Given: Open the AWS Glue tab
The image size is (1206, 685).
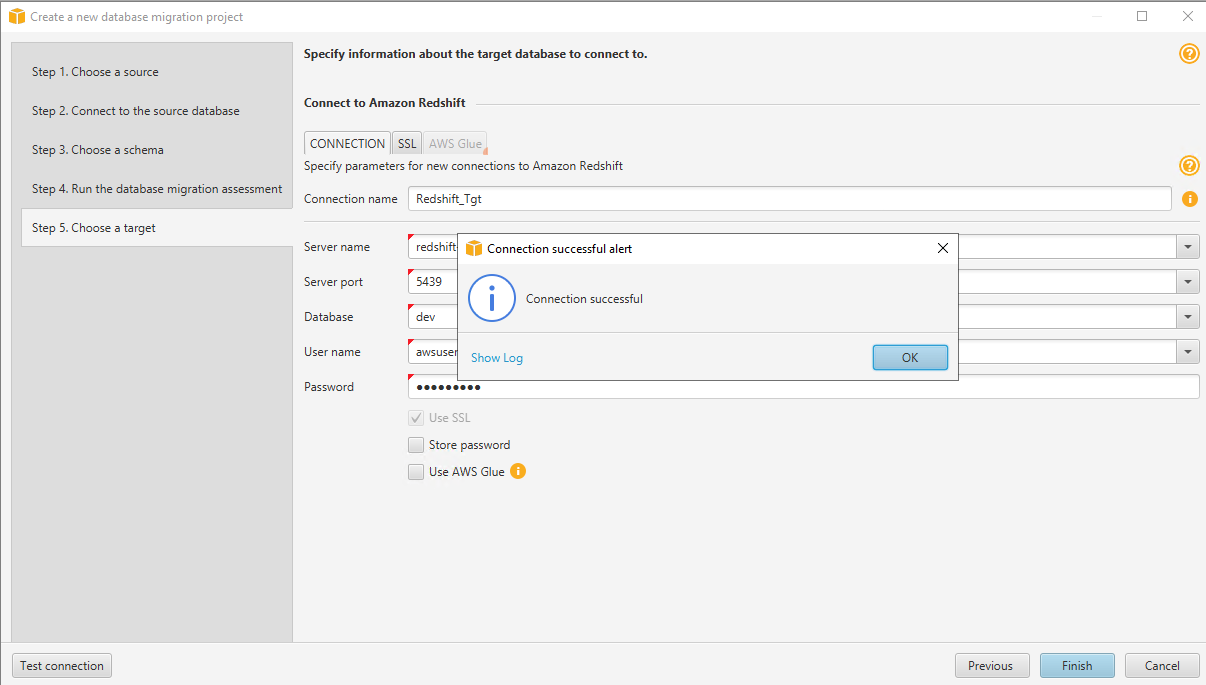Looking at the screenshot, I should [455, 144].
